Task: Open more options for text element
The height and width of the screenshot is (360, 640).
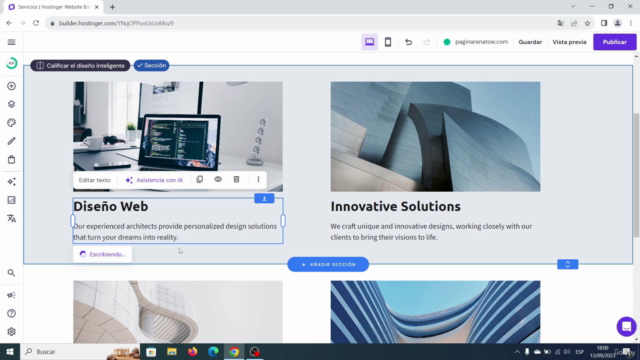Action: (258, 180)
